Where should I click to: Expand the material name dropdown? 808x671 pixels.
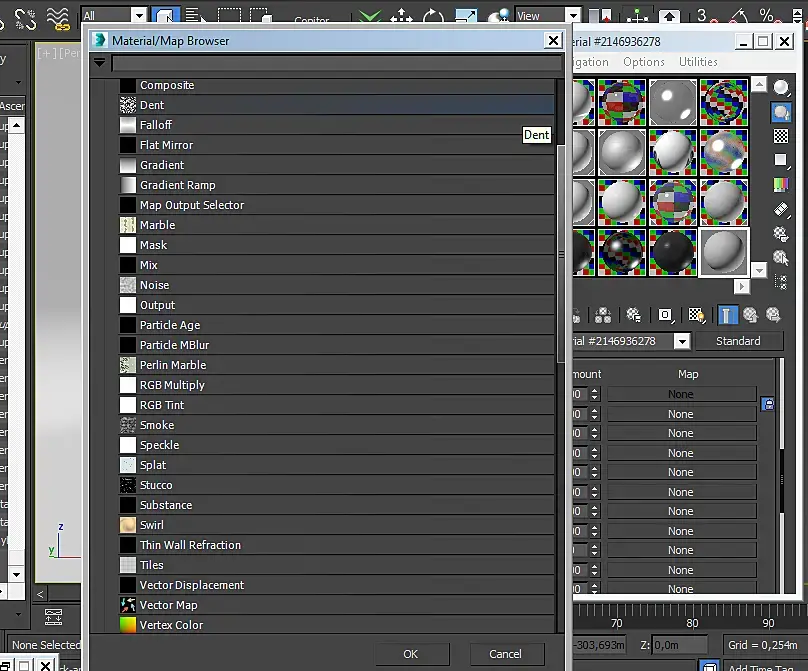click(x=682, y=341)
